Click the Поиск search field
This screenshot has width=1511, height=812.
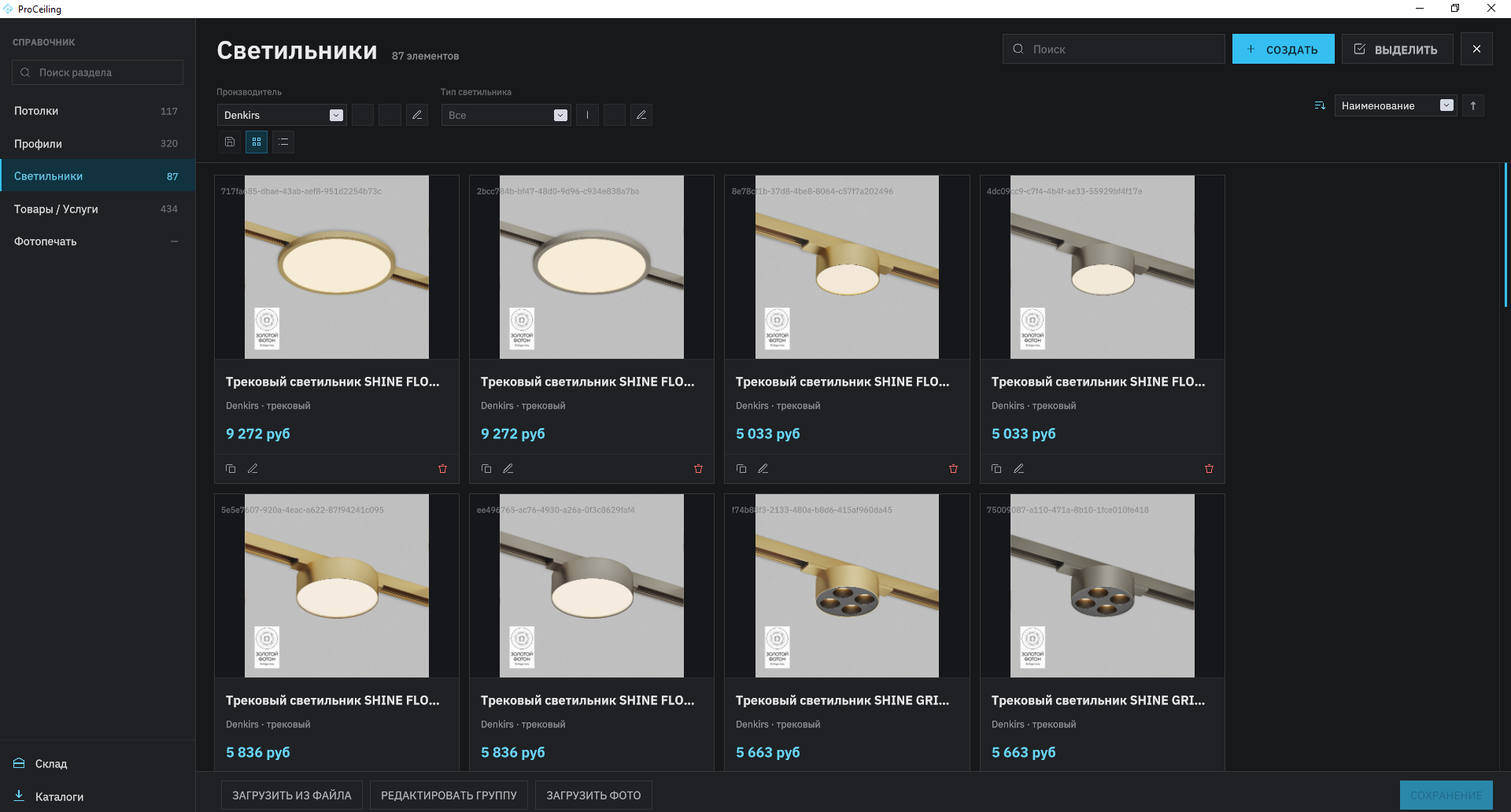1114,49
